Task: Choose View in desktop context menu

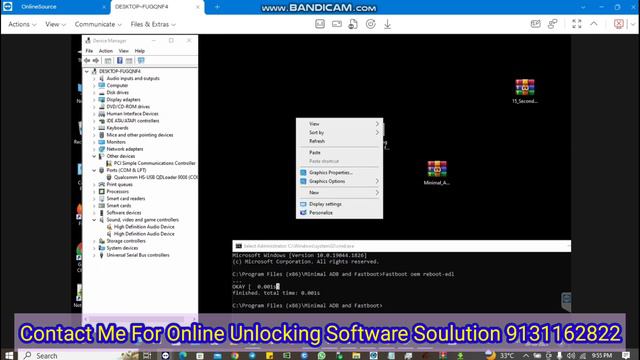Action: point(339,124)
